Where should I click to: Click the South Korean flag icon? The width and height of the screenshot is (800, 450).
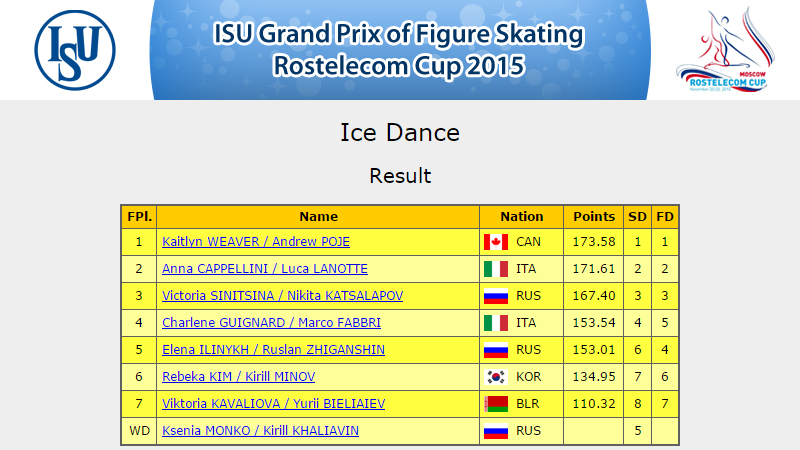pyautogui.click(x=496, y=377)
